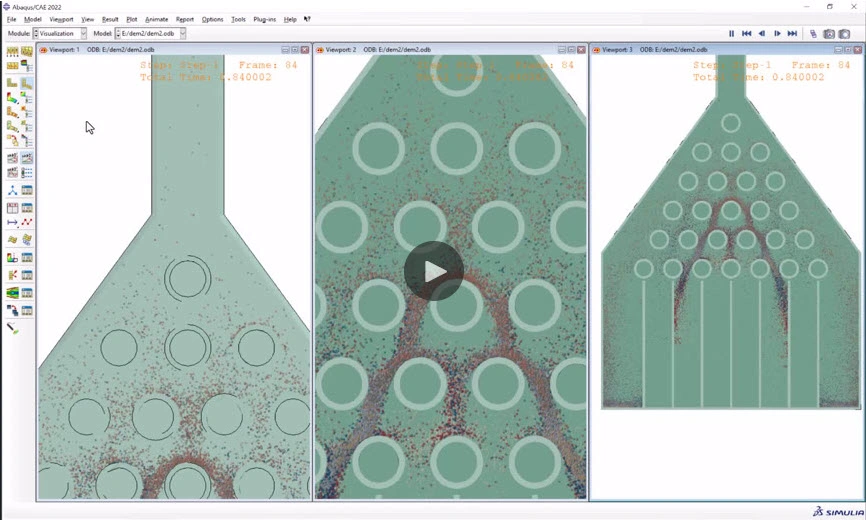Select the Plot Undeformed Shape tool
Image resolution: width=866 pixels, height=520 pixels.
tap(12, 83)
